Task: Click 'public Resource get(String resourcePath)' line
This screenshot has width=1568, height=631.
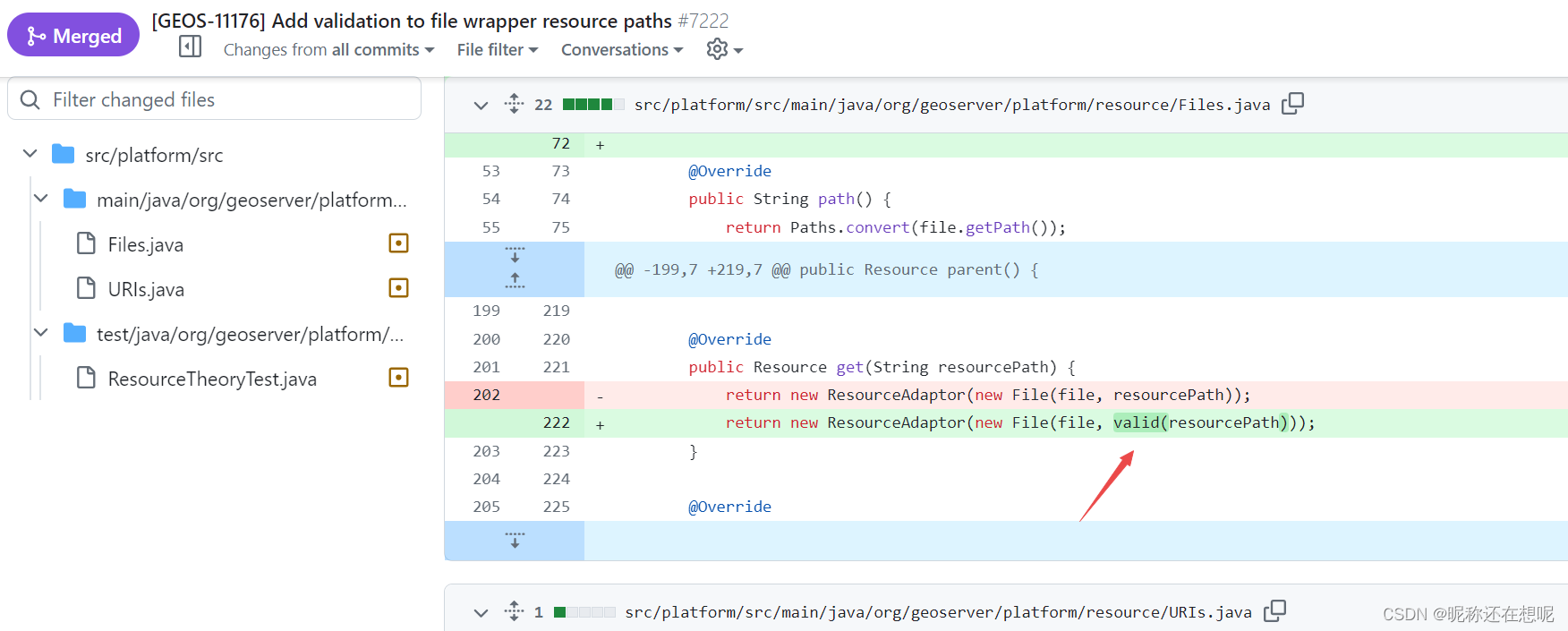Action: pyautogui.click(x=882, y=367)
